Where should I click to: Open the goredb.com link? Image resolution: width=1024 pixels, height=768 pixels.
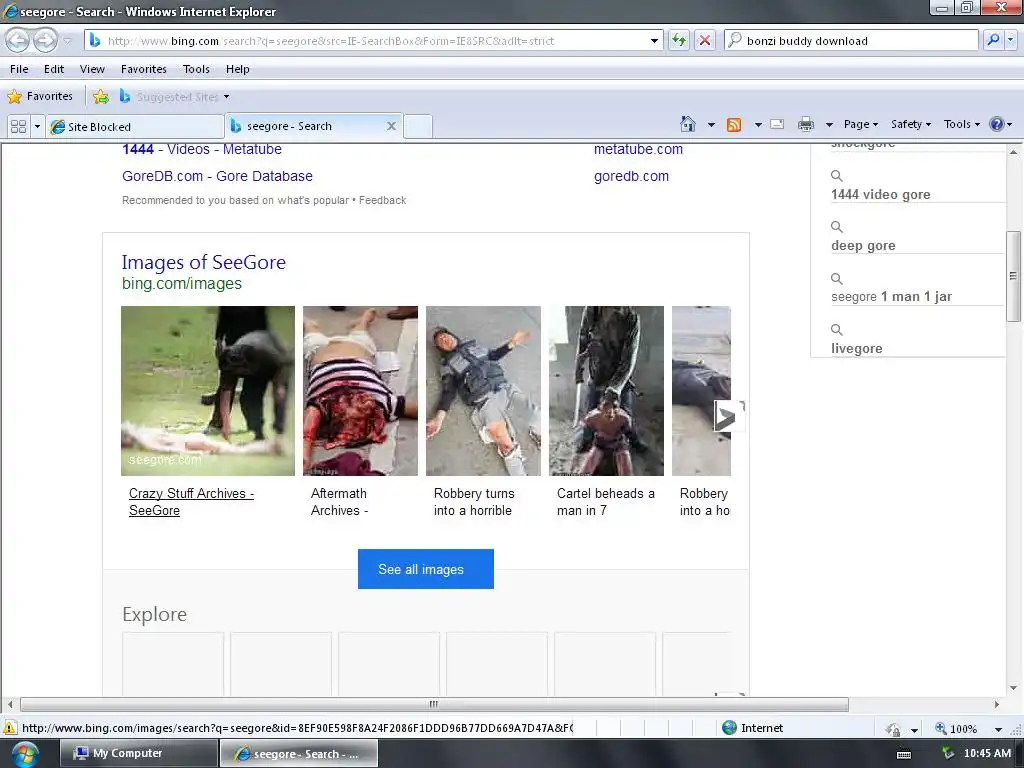631,176
